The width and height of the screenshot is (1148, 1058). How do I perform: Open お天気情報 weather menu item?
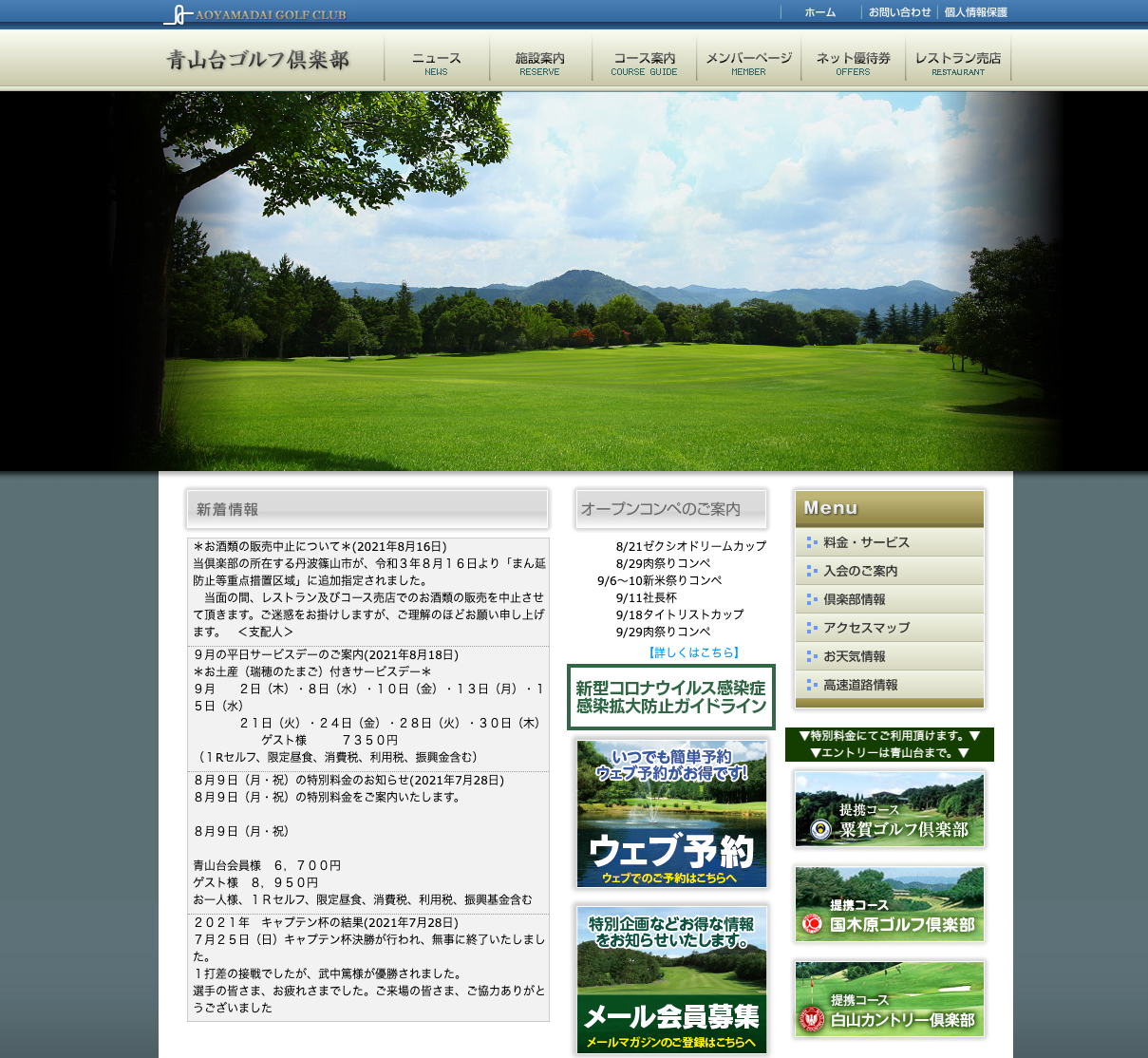pos(854,656)
